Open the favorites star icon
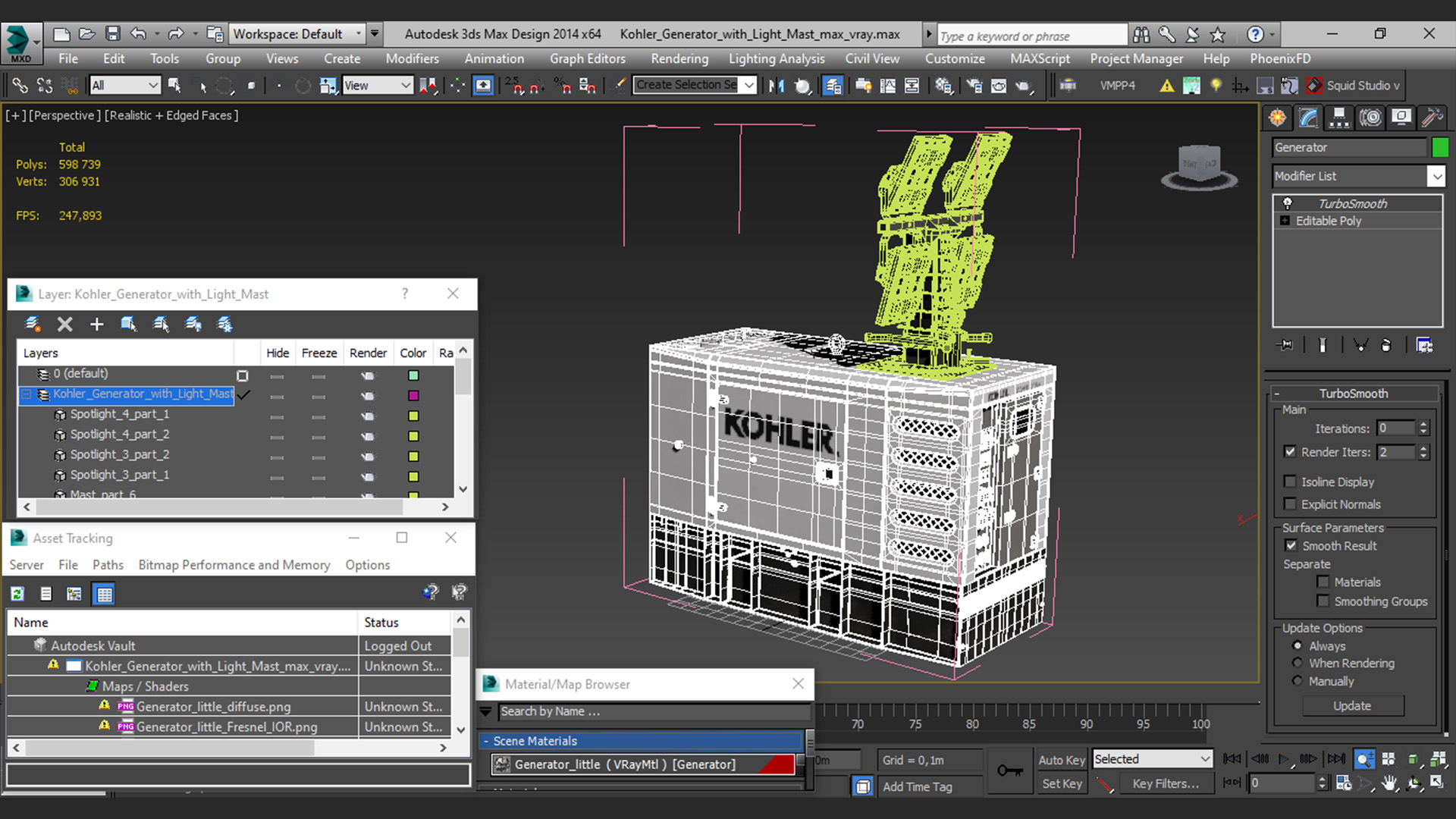1456x819 pixels. pos(1218,34)
